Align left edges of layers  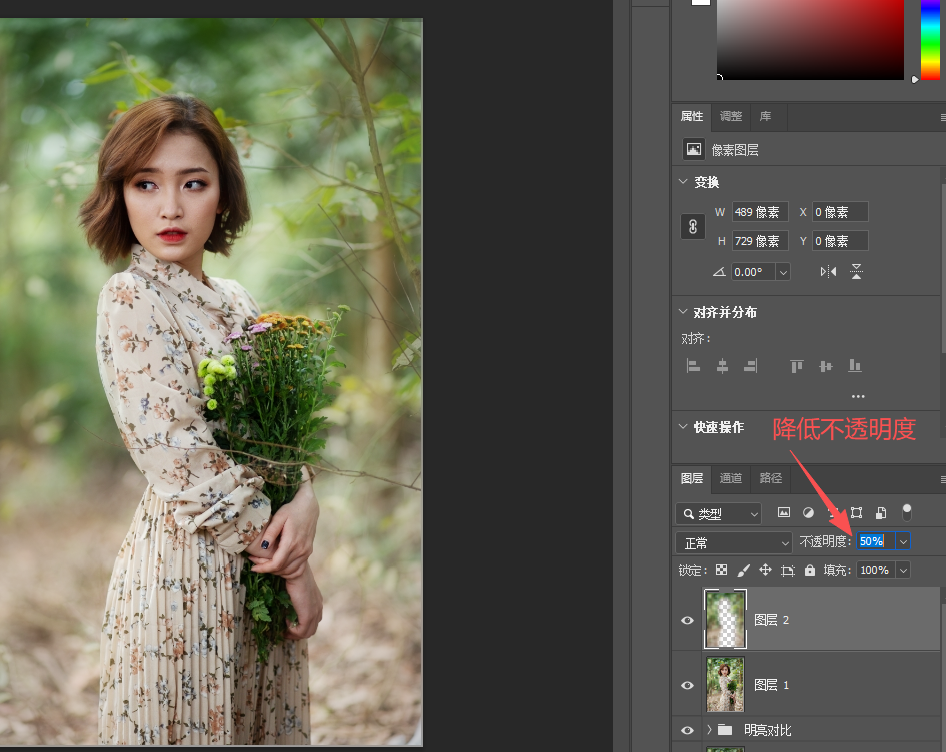693,366
